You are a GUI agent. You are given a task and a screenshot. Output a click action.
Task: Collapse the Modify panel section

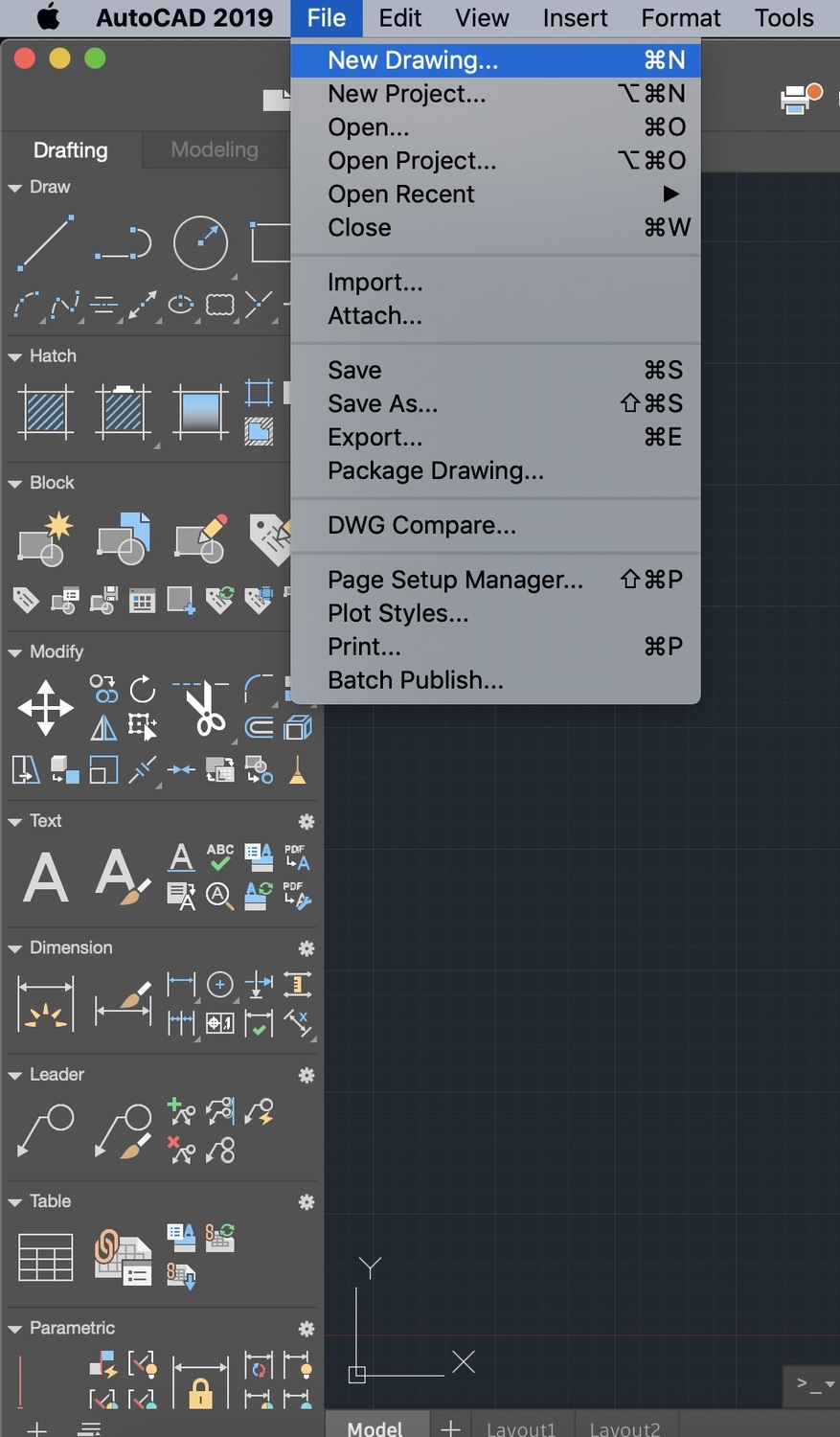[14, 652]
